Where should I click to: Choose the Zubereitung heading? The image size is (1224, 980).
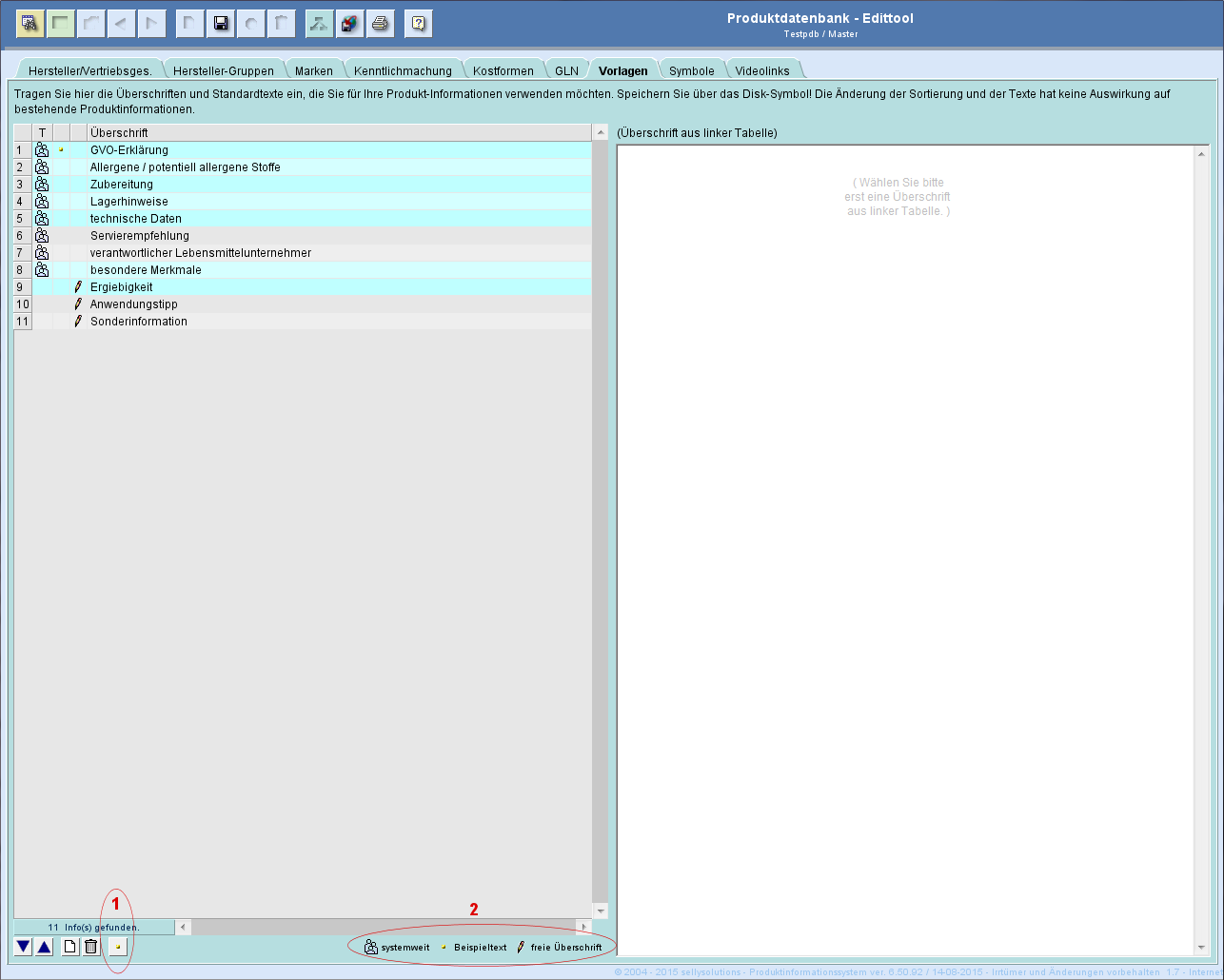tap(122, 185)
